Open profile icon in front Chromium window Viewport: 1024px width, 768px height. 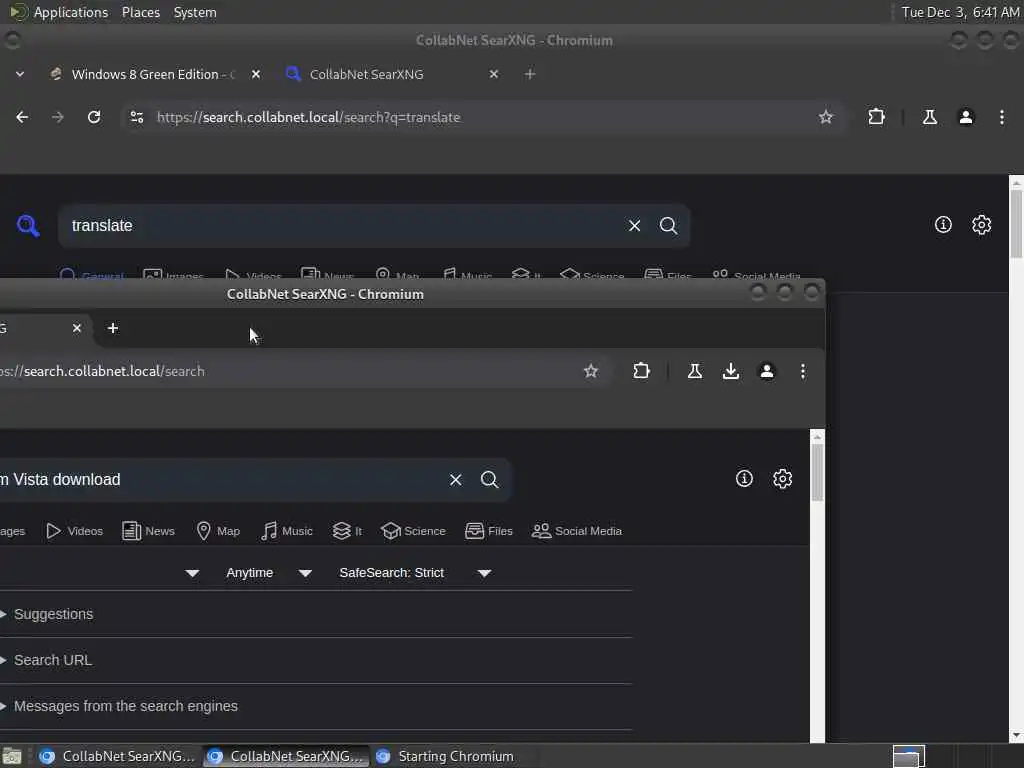pos(767,371)
